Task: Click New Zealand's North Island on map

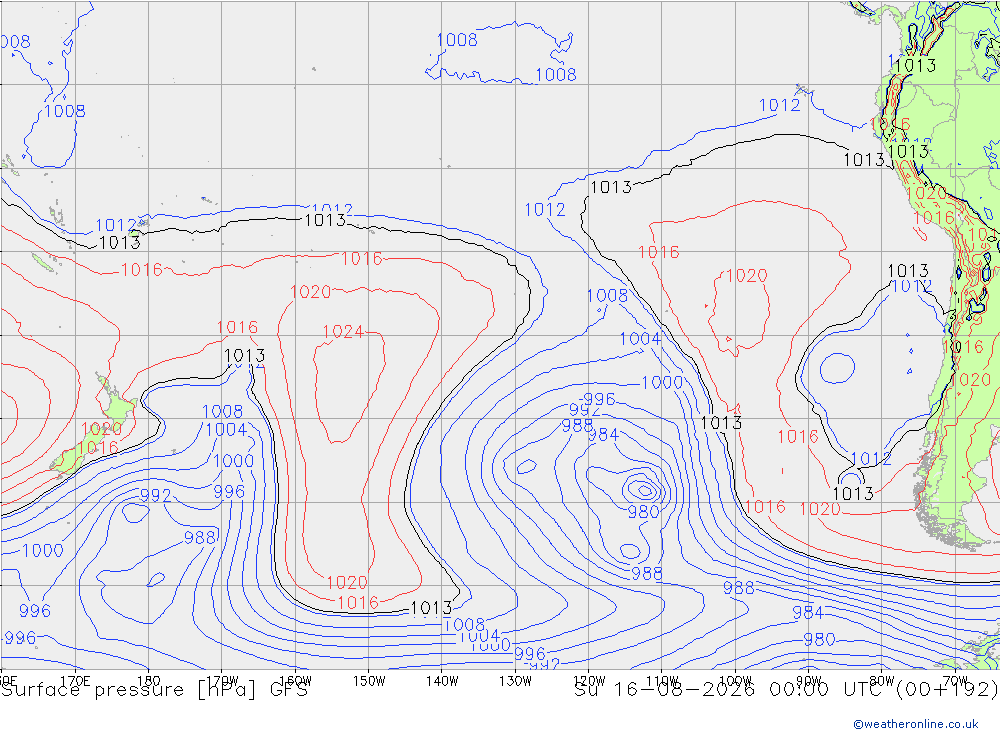Action: pyautogui.click(x=117, y=400)
